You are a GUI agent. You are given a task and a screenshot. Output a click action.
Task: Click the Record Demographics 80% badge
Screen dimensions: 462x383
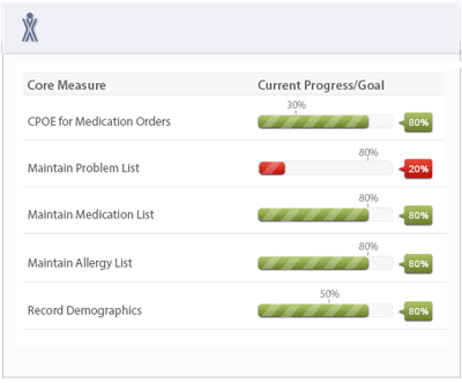pos(416,311)
